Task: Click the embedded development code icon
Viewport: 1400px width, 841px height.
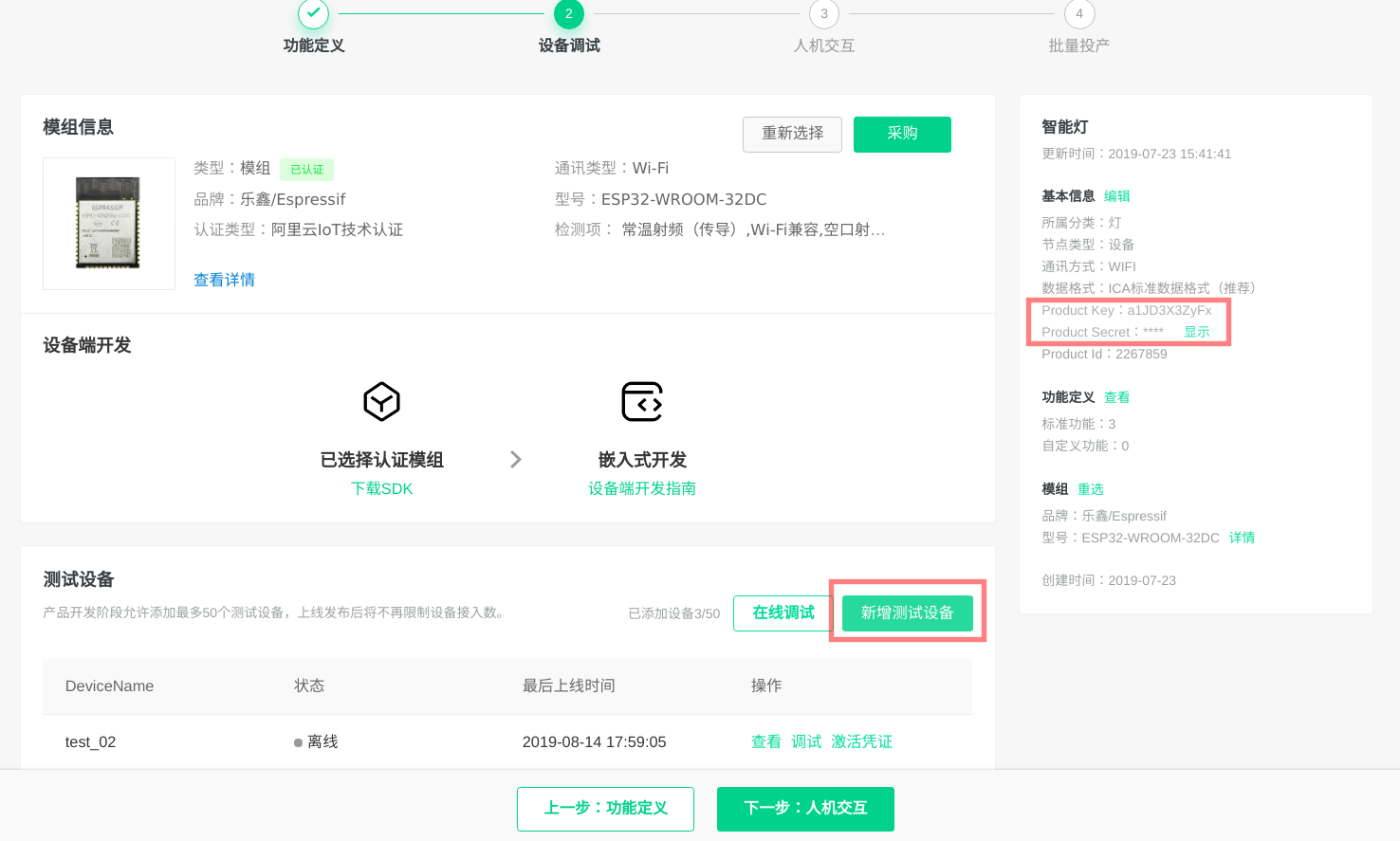Action: click(x=641, y=402)
